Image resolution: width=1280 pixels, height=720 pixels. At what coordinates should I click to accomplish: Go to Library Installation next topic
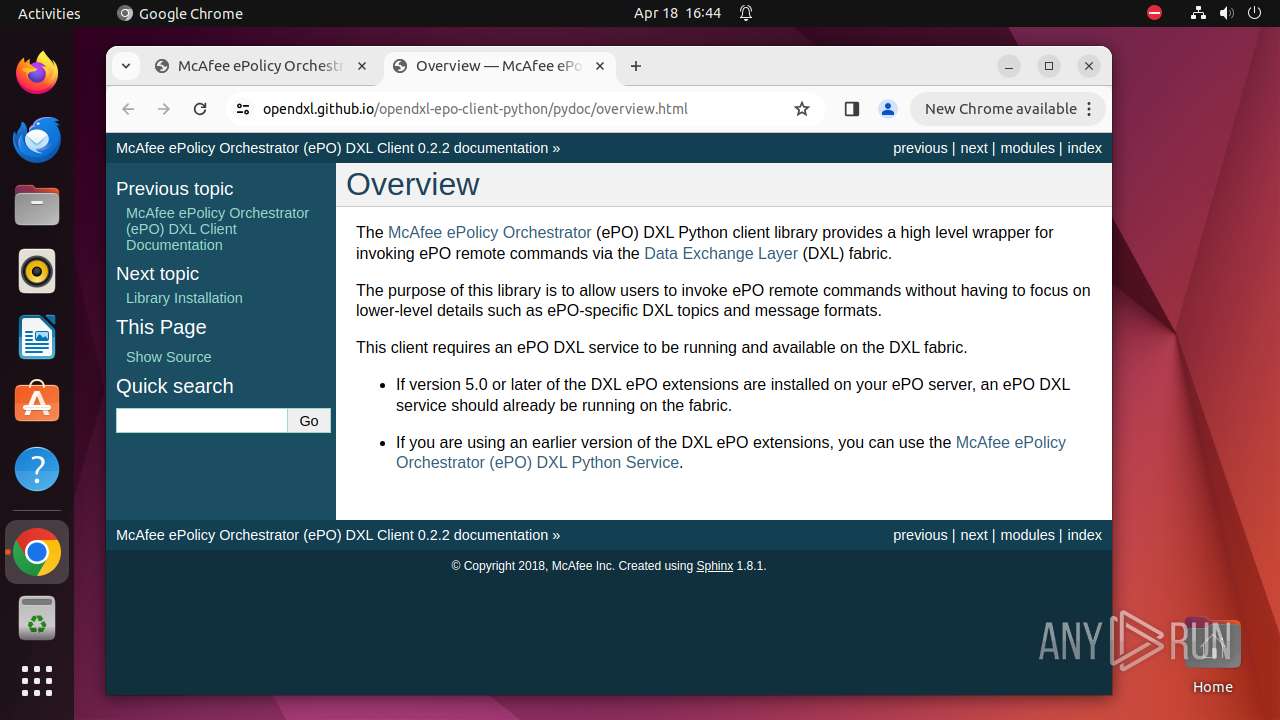click(x=184, y=298)
